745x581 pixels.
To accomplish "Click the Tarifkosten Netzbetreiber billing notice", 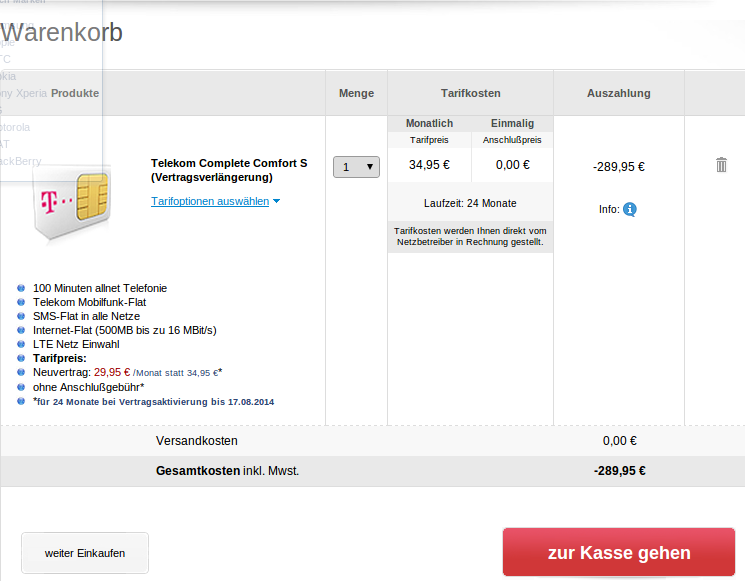I will 470,236.
